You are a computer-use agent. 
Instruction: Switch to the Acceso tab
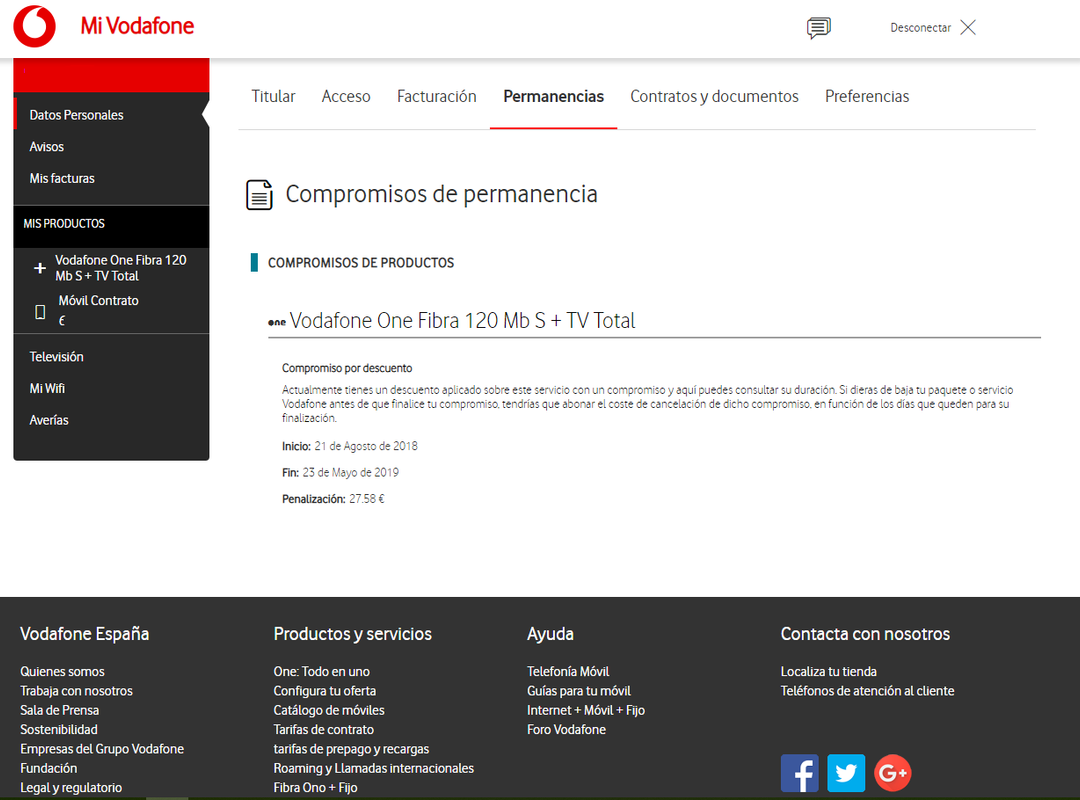pos(346,96)
